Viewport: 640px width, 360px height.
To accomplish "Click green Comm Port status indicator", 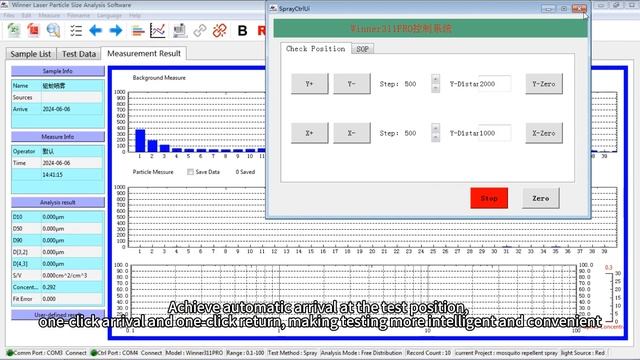I will click(10, 353).
